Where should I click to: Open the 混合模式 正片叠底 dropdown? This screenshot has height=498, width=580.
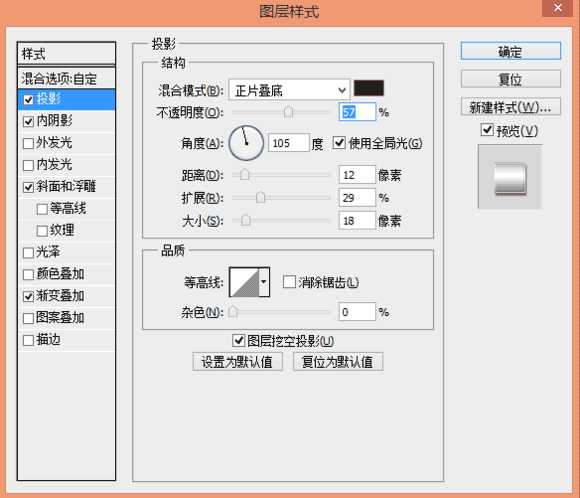(x=289, y=90)
